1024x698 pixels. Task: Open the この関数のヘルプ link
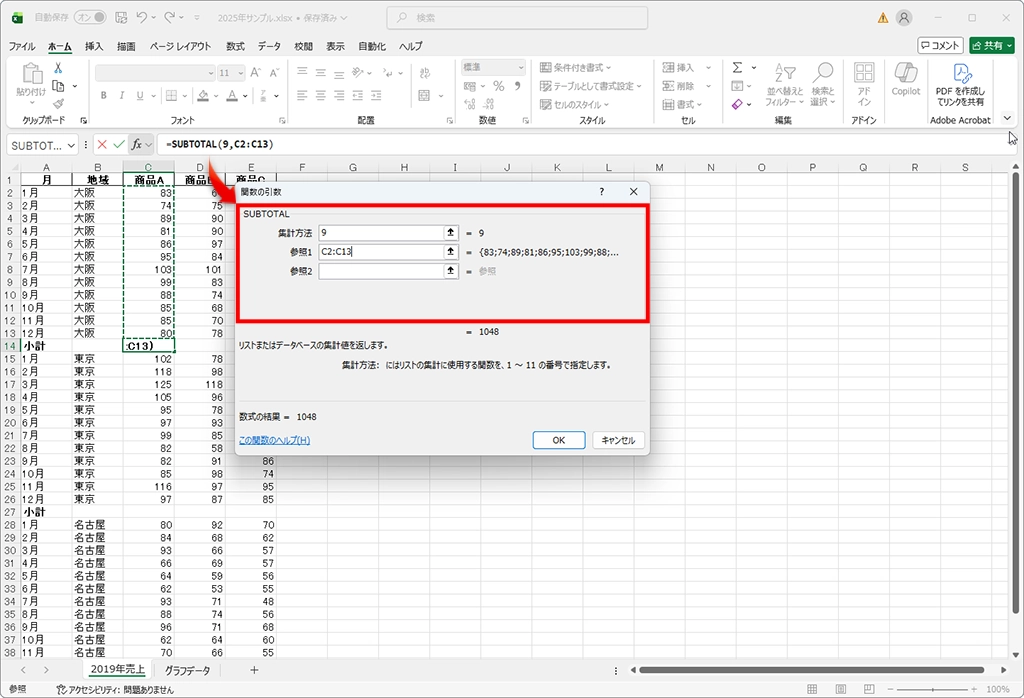(x=274, y=440)
